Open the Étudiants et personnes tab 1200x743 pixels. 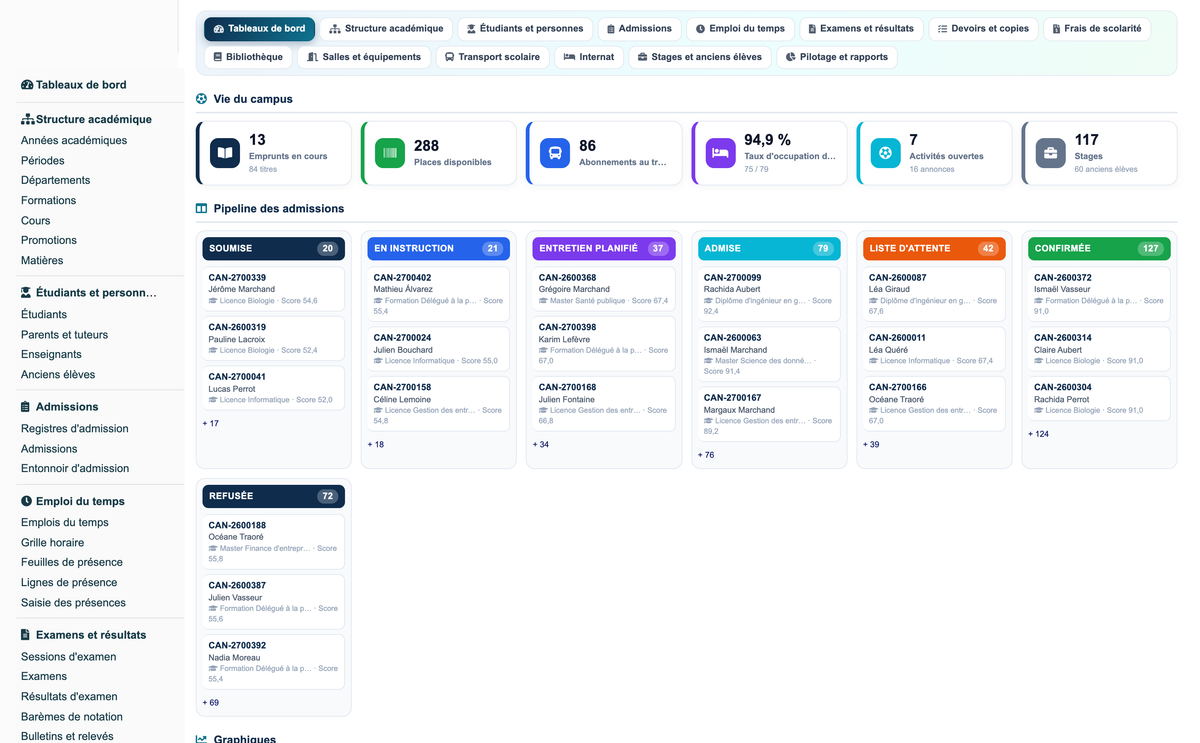tap(525, 29)
